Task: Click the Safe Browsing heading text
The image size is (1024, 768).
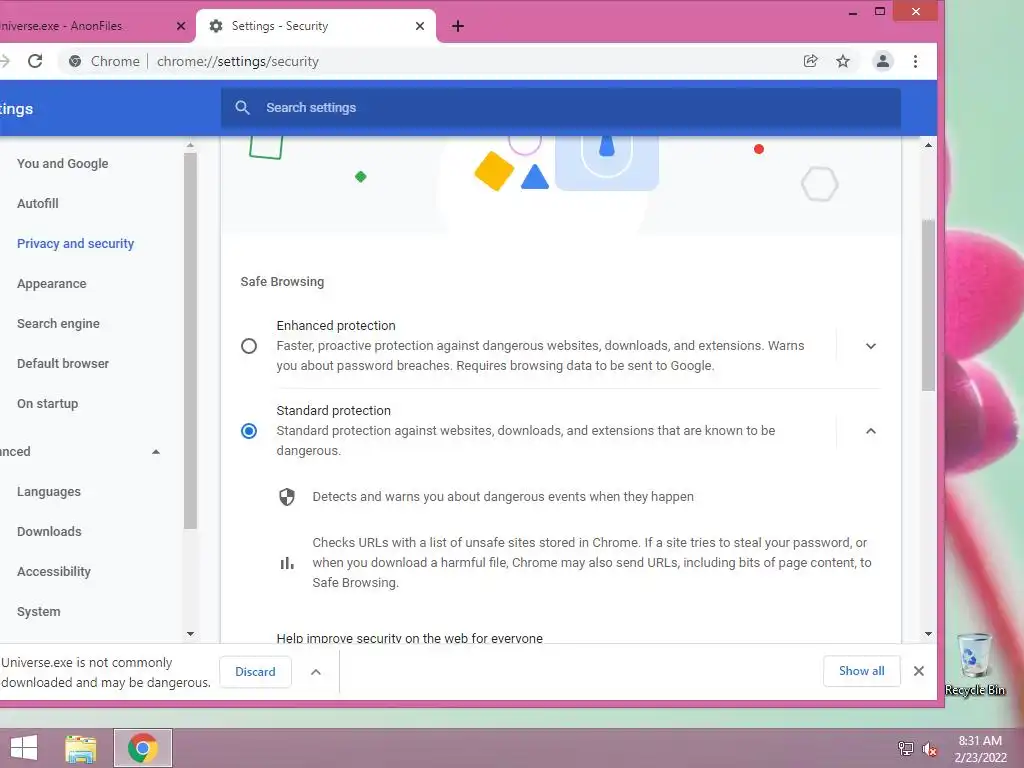Action: click(x=282, y=282)
